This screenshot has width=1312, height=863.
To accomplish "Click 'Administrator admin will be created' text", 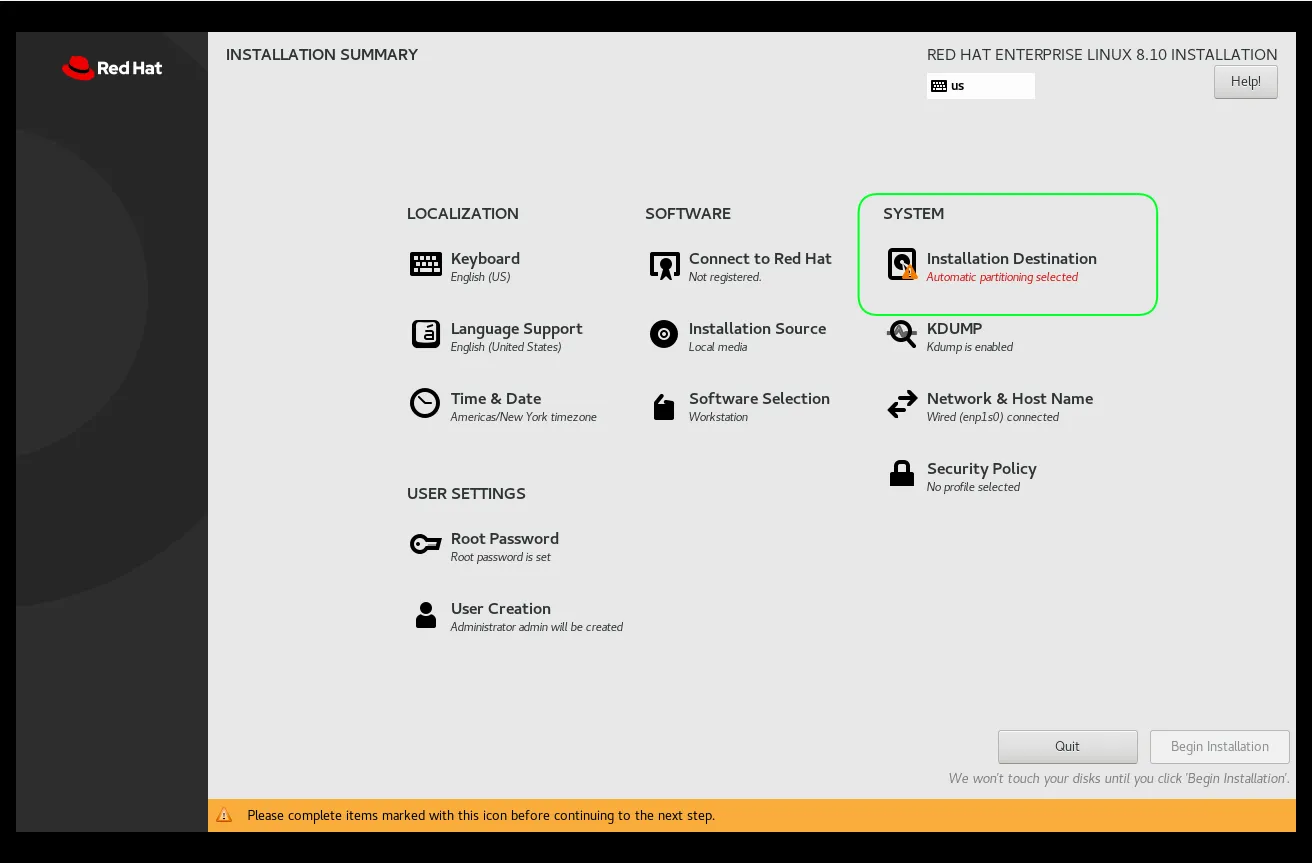I will tap(537, 627).
